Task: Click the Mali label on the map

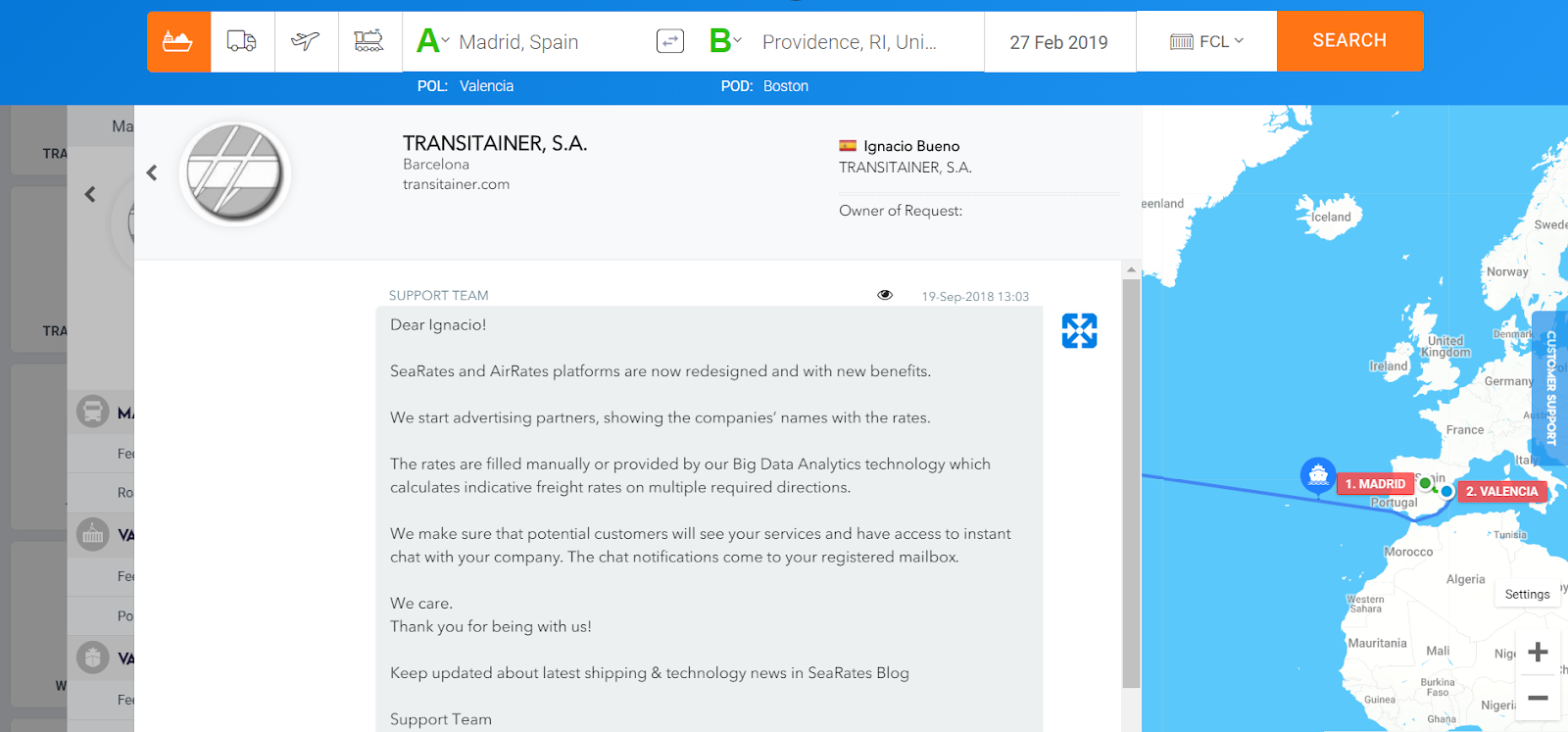Action: click(x=1438, y=651)
